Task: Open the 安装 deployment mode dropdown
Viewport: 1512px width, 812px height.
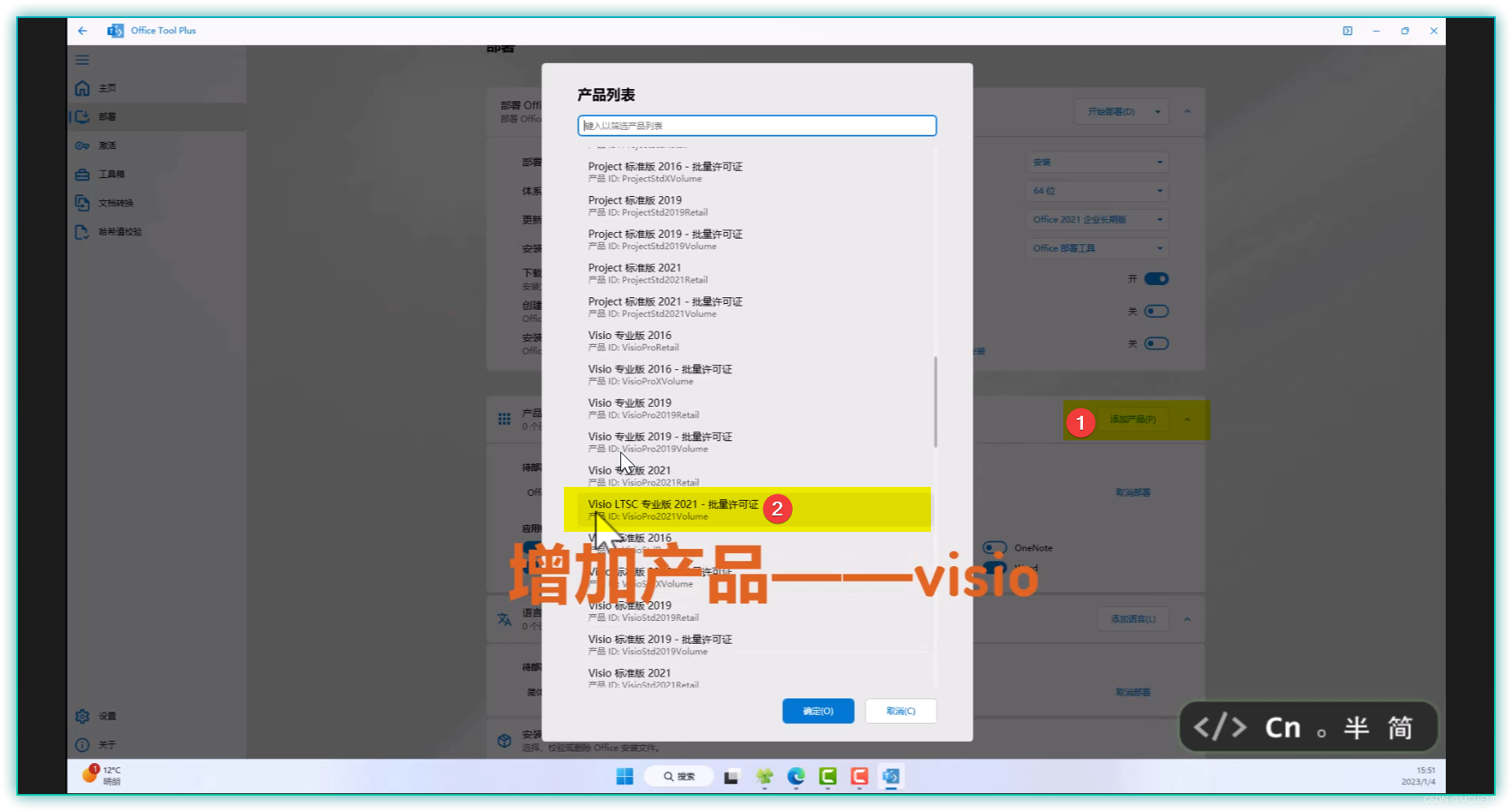Action: pyautogui.click(x=1097, y=163)
